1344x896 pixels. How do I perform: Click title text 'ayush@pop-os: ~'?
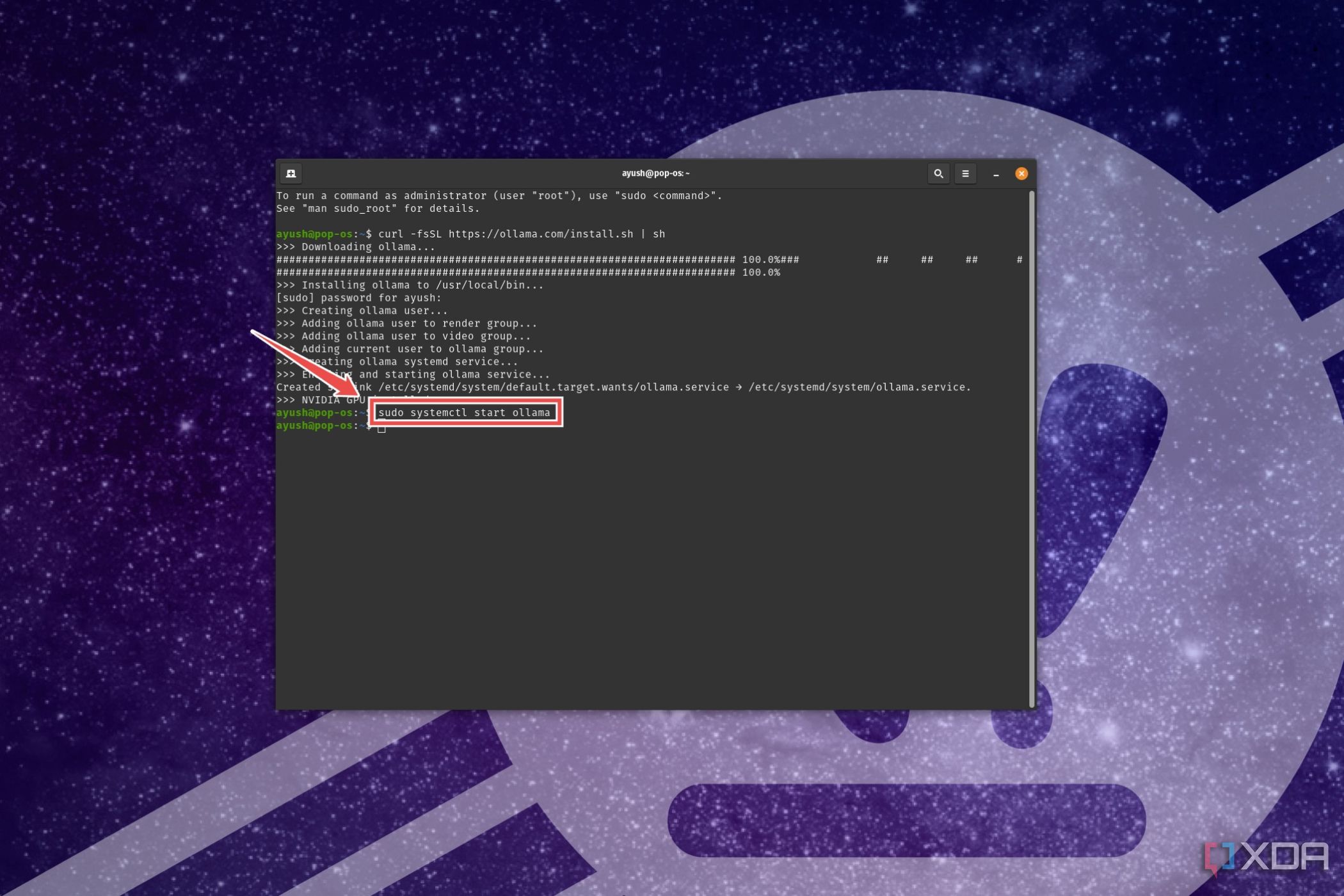click(x=655, y=173)
